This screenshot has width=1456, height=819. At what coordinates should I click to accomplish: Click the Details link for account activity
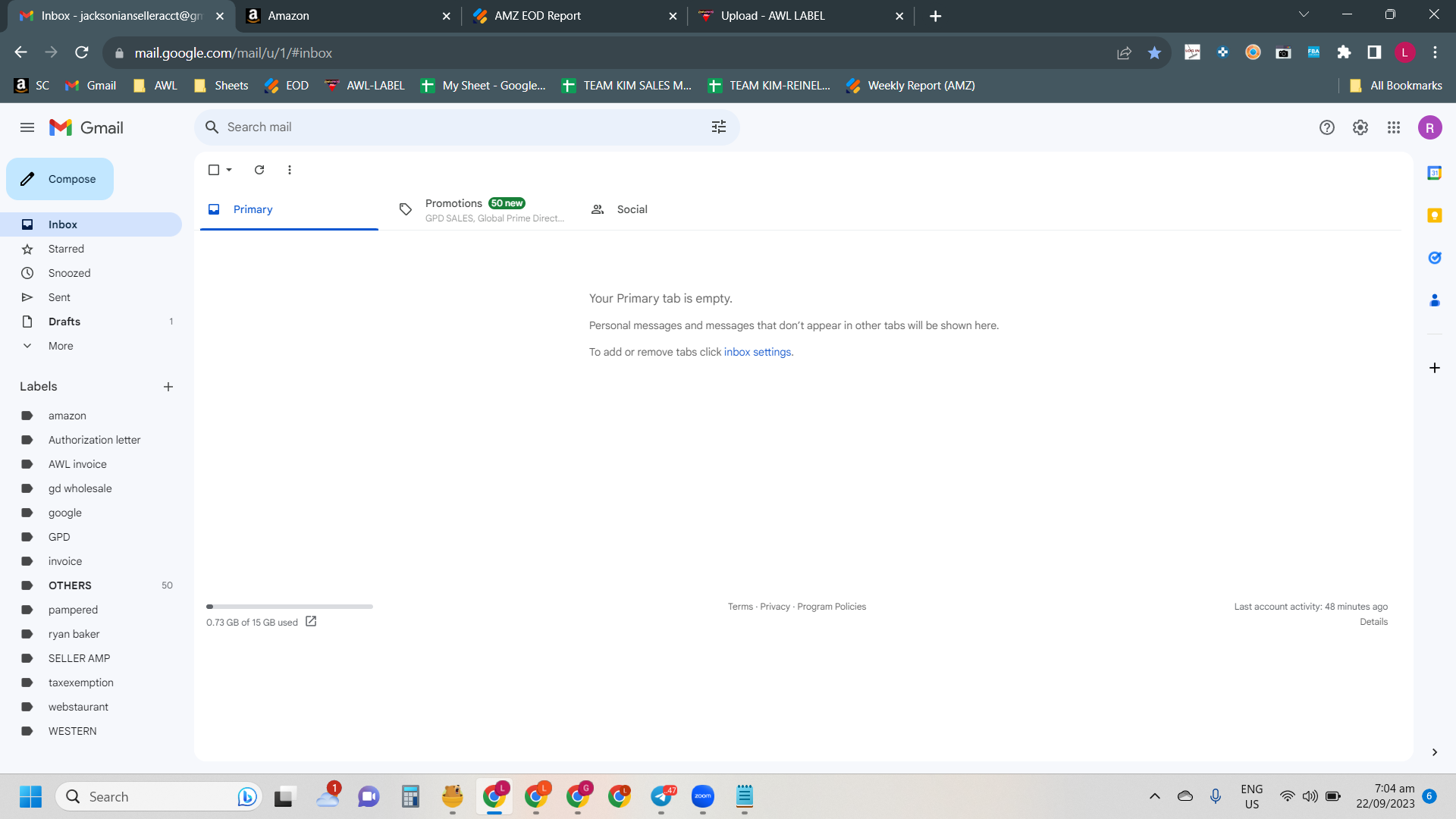pyautogui.click(x=1373, y=622)
